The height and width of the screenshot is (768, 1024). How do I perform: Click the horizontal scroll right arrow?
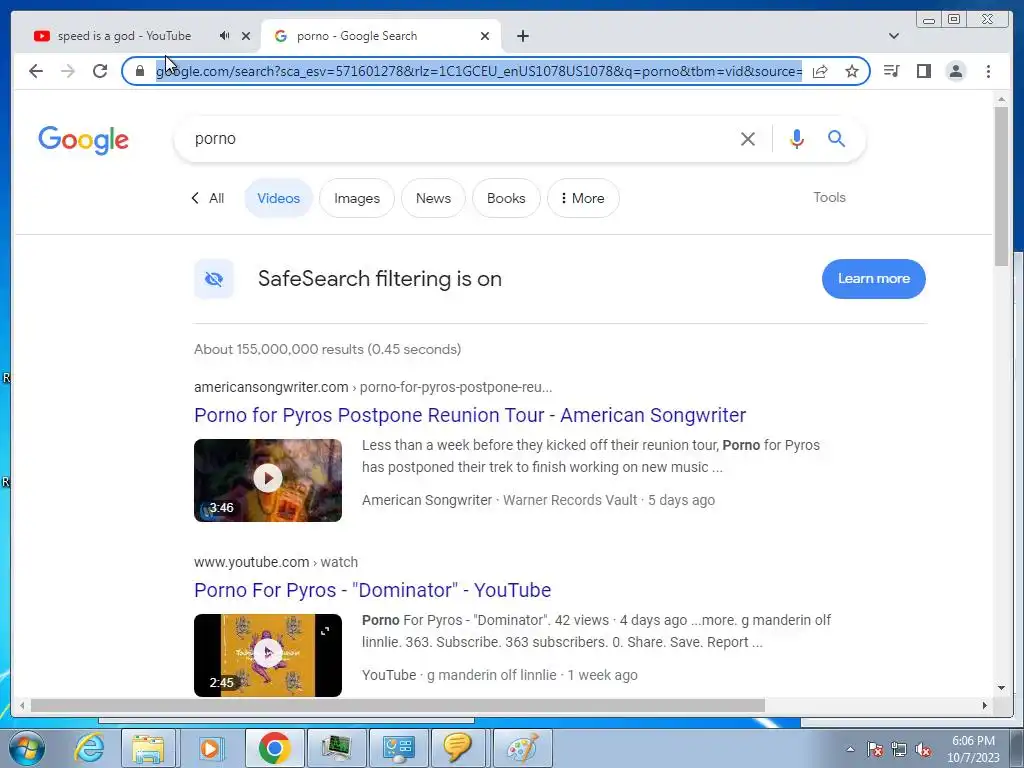(985, 705)
